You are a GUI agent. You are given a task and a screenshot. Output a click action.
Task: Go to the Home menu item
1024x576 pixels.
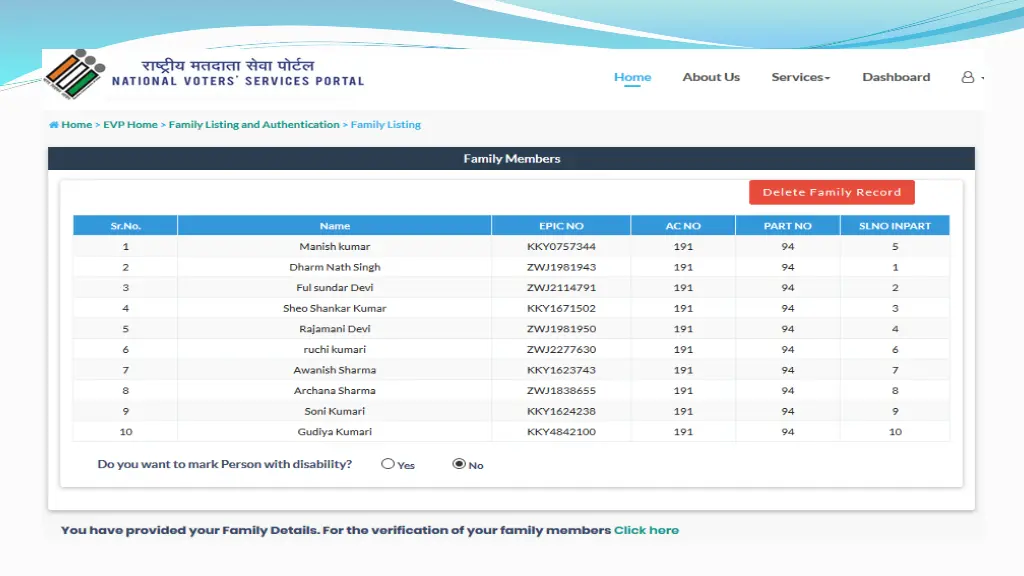pos(632,77)
